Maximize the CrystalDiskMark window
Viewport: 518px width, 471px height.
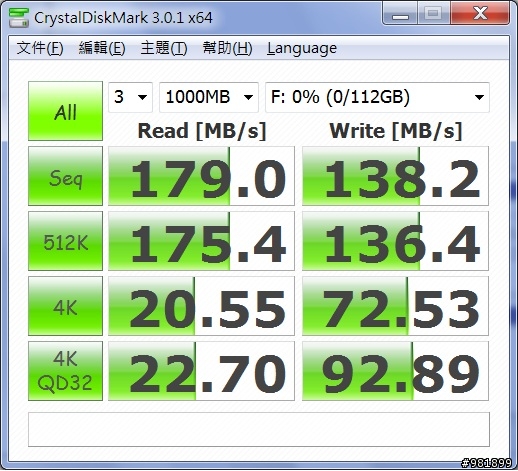(434, 13)
